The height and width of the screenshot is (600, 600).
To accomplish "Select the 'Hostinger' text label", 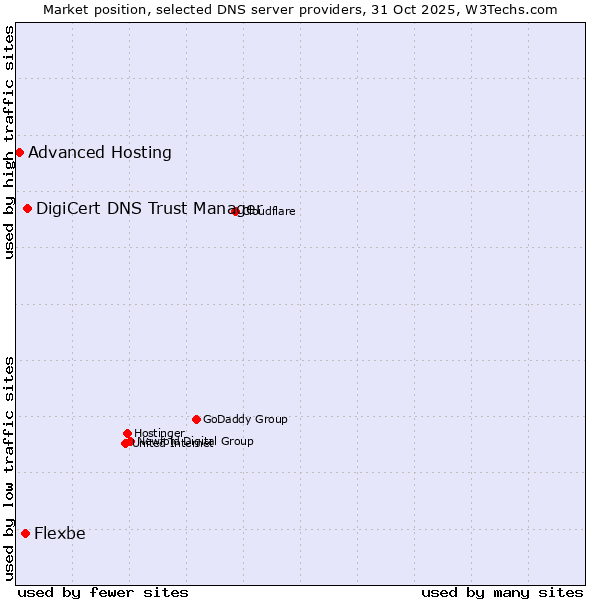I will (159, 434).
